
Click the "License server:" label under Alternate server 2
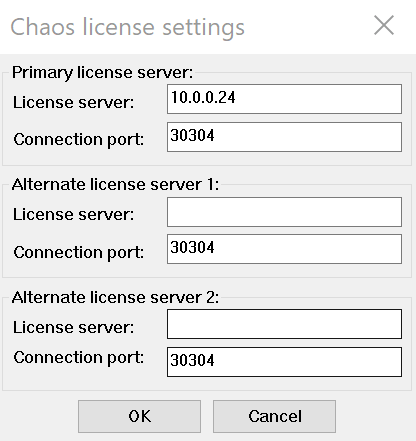pyautogui.click(x=73, y=327)
